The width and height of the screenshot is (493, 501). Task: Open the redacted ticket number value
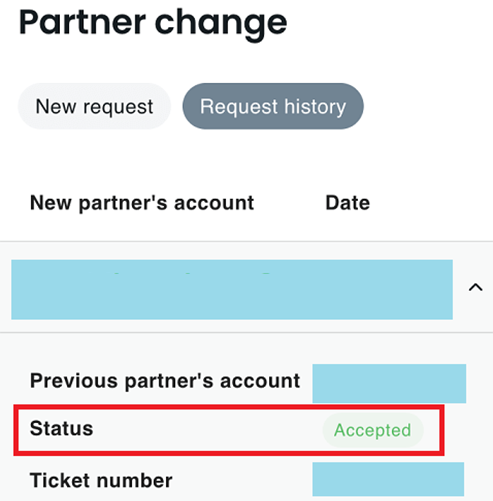click(388, 479)
